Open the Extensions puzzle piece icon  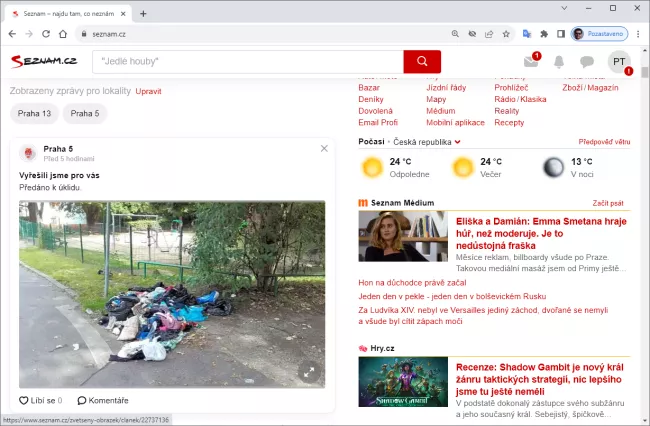(x=544, y=34)
